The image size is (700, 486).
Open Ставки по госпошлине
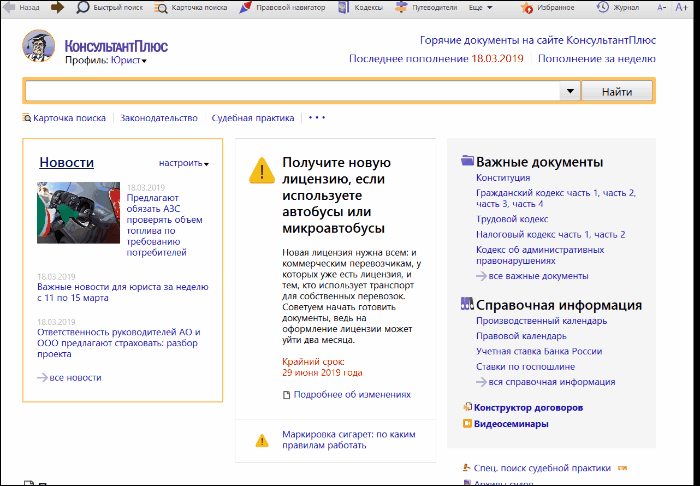(x=525, y=366)
